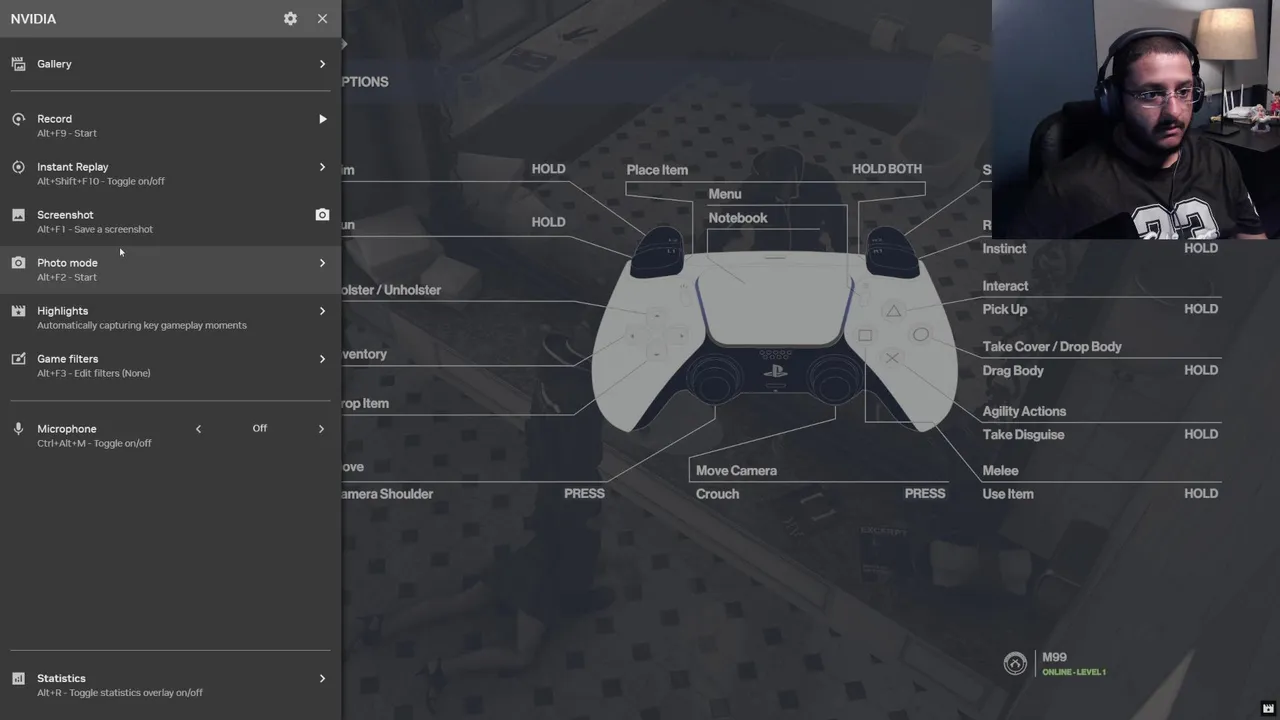Click the NVIDIA title text

[33, 19]
